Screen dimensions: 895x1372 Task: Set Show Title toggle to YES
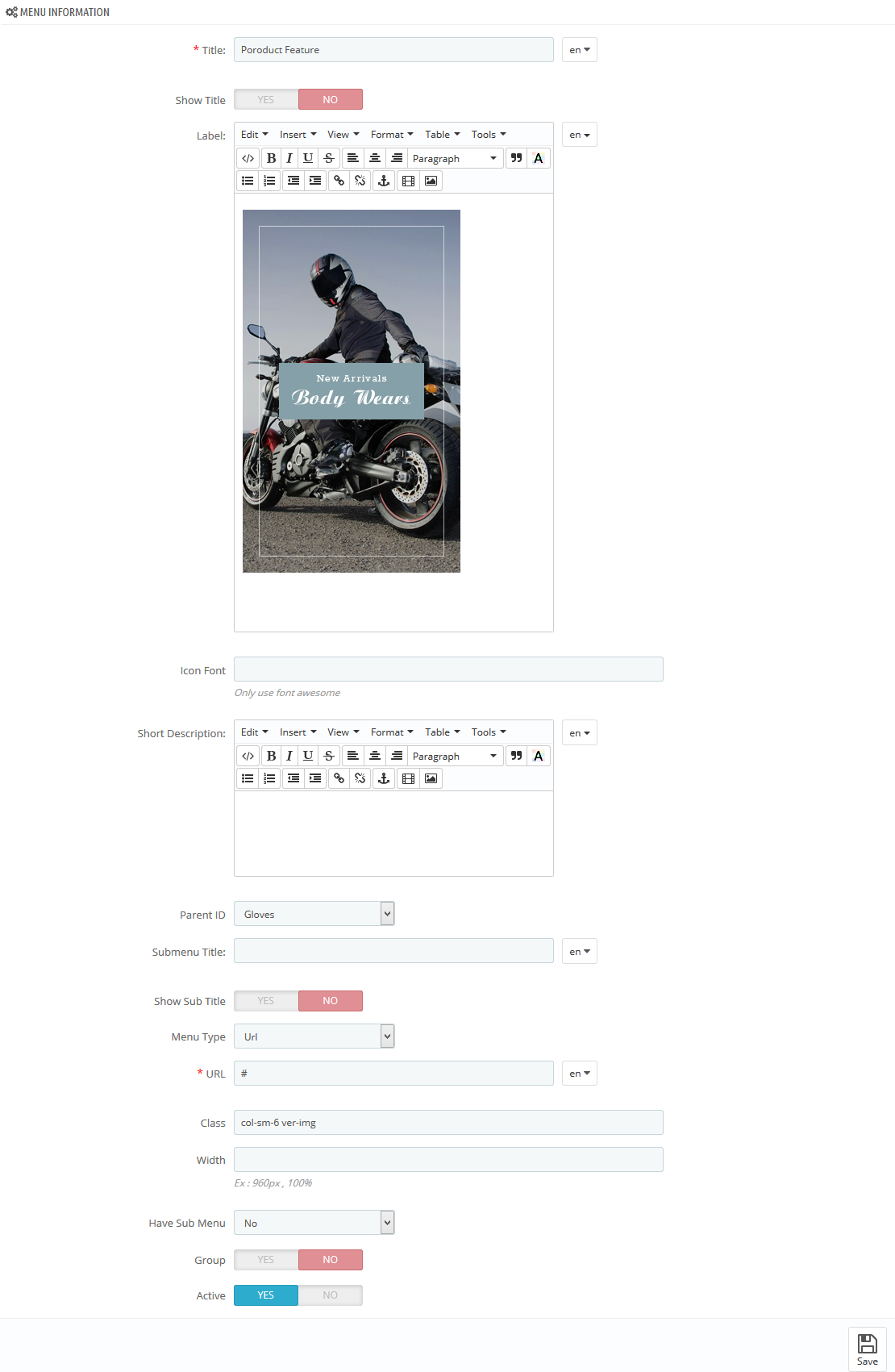(266, 99)
